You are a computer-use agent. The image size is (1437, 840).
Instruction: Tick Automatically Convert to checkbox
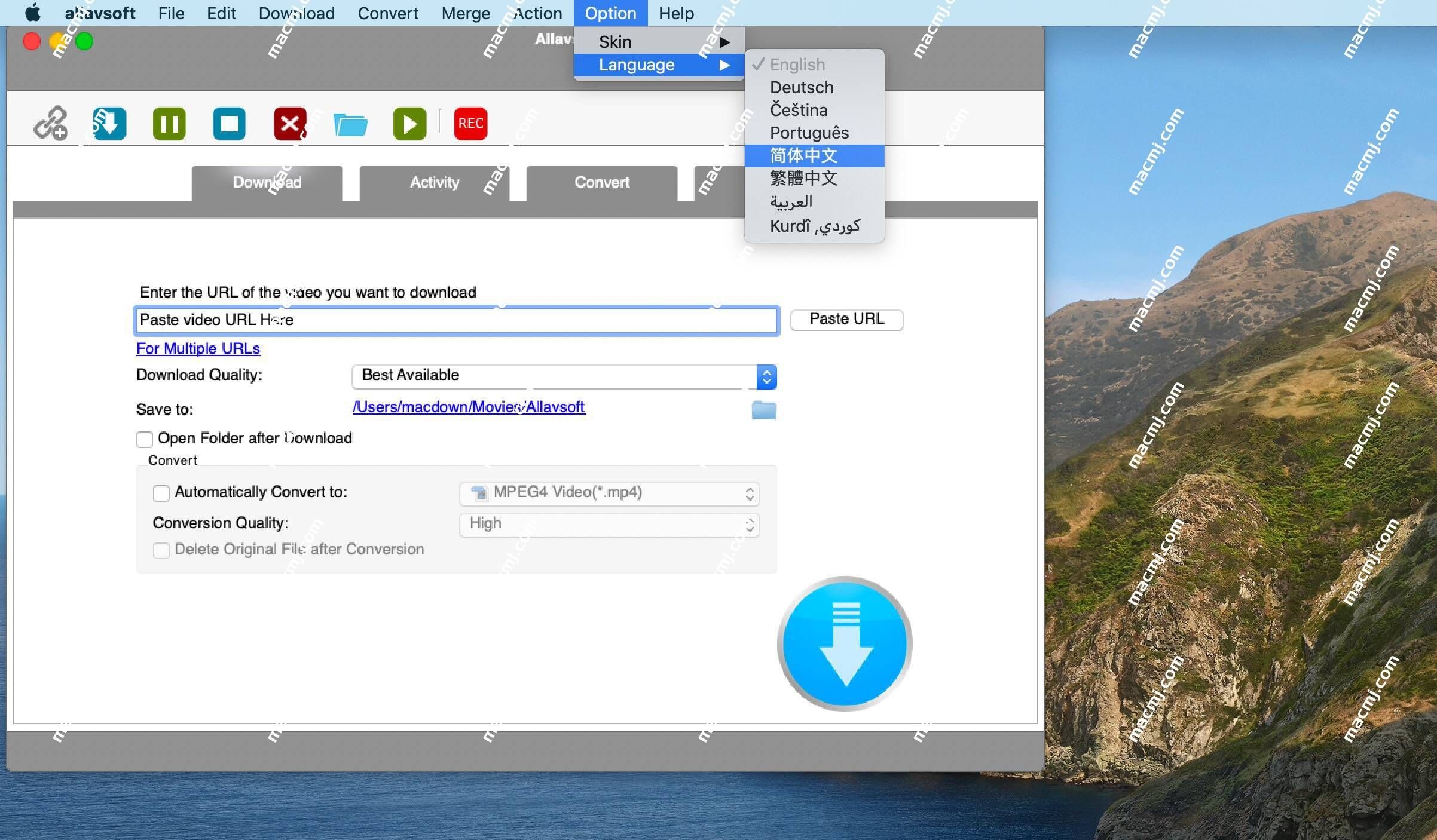coord(161,493)
